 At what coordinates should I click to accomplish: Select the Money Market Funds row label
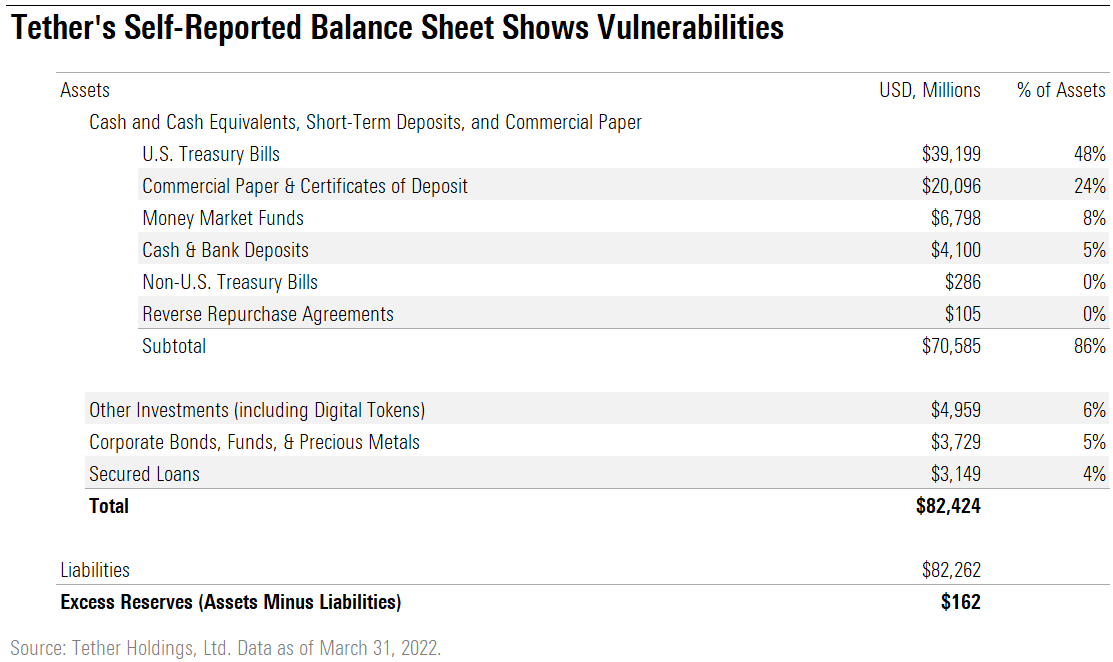point(223,218)
